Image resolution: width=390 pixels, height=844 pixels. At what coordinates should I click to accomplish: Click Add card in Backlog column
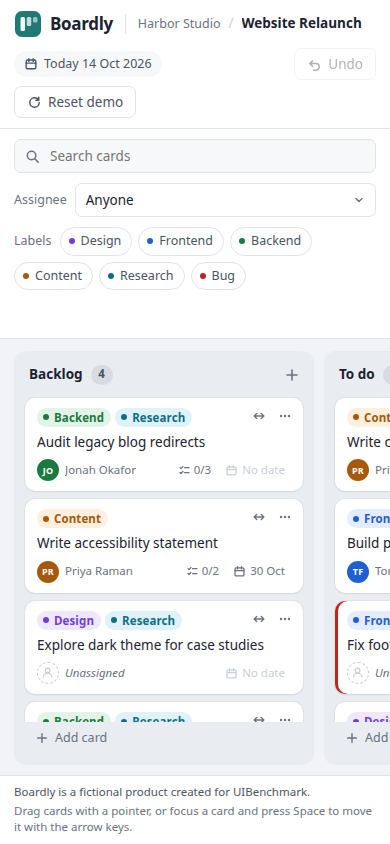click(72, 737)
